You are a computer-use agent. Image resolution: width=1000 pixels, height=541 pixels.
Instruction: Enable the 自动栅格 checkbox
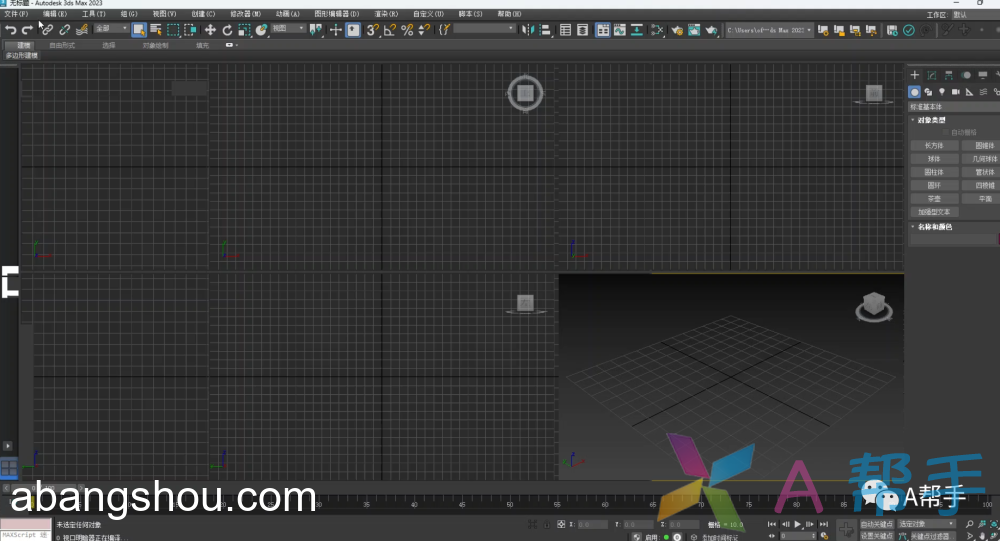click(x=946, y=132)
